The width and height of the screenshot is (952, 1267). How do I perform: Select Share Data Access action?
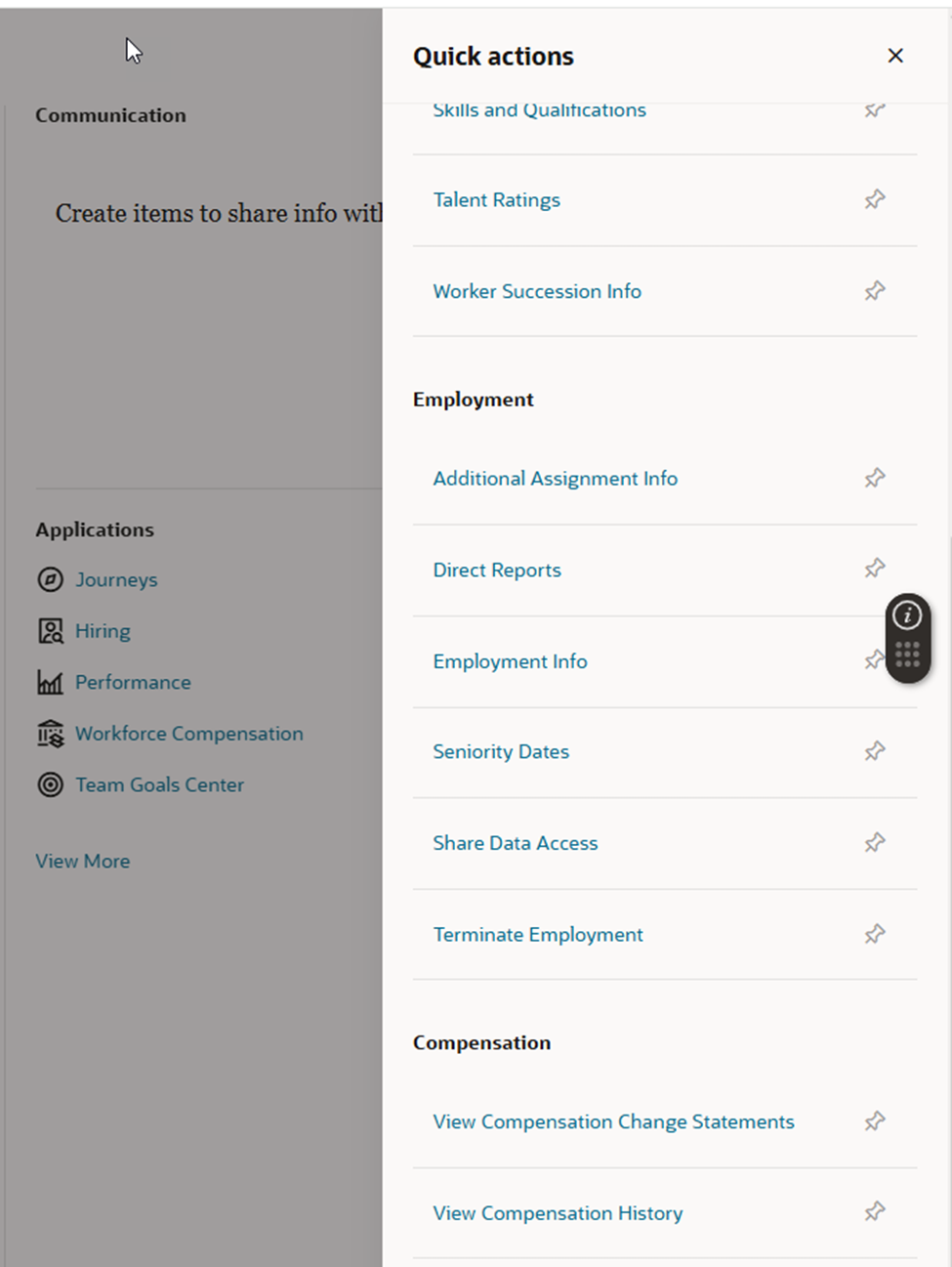[x=516, y=843]
